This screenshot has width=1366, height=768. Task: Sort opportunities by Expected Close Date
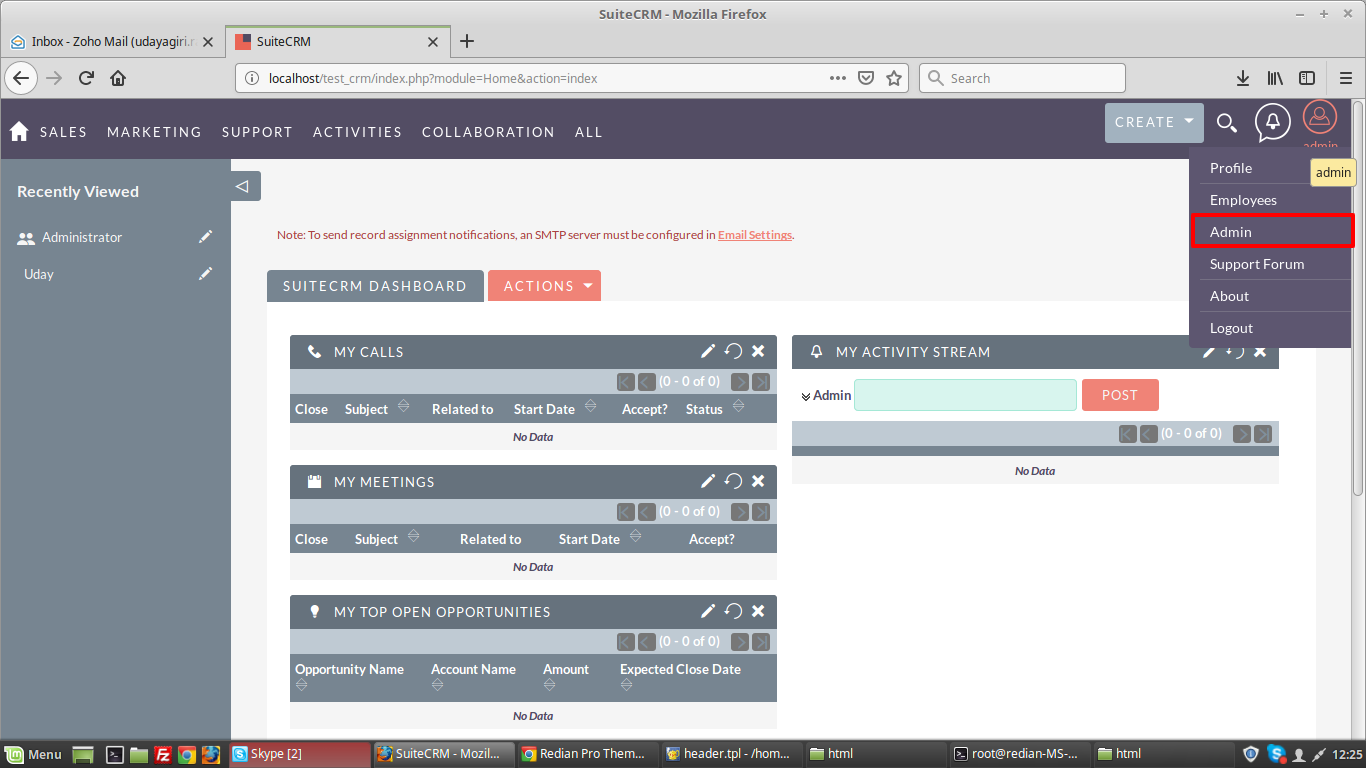pyautogui.click(x=626, y=685)
